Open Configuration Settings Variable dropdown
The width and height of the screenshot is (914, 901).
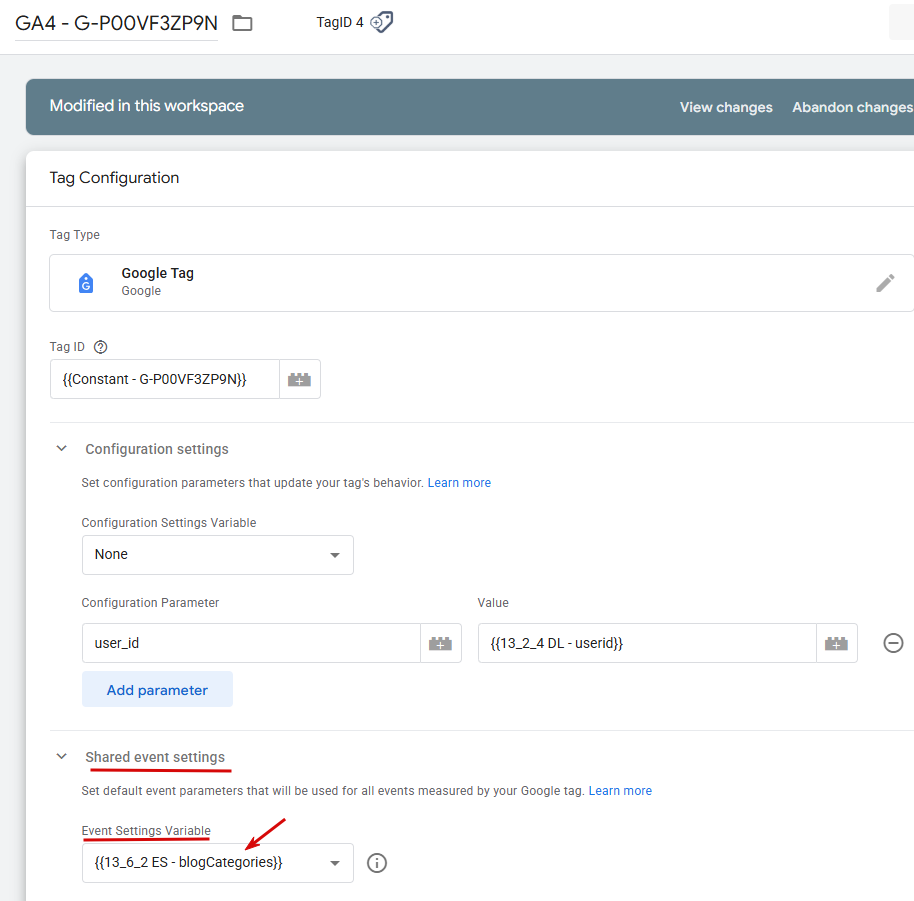[217, 555]
